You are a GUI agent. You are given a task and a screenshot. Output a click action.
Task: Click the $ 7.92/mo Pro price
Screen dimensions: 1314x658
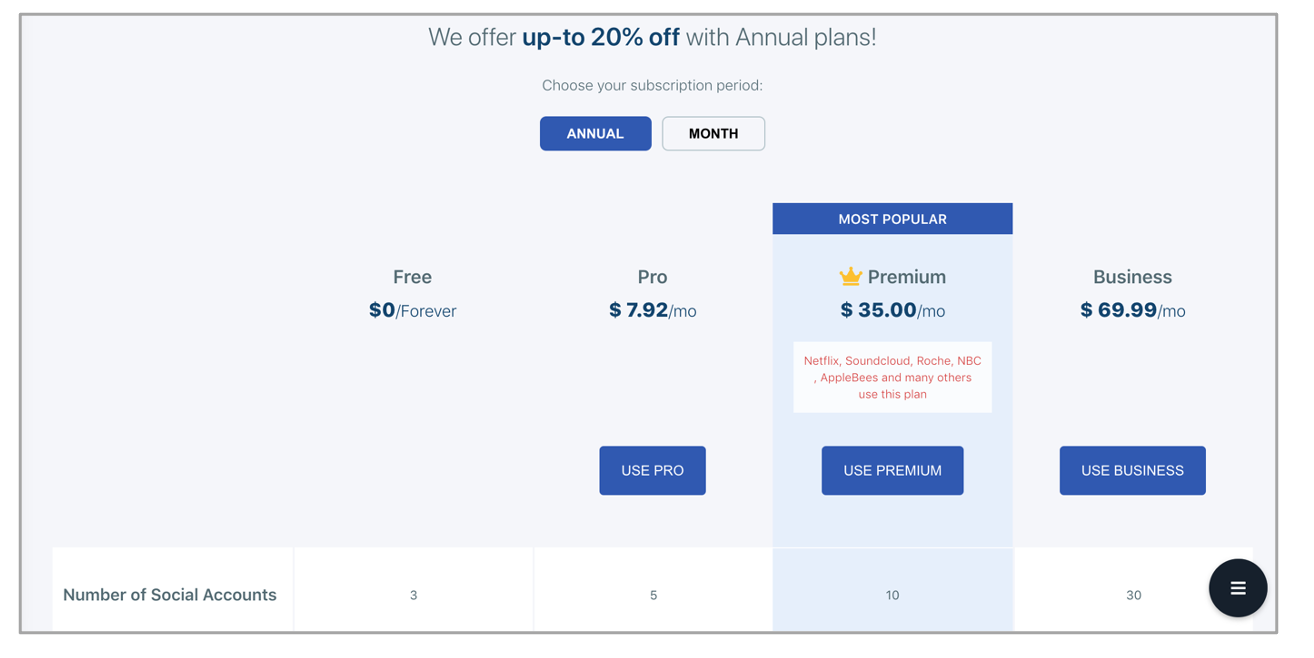click(652, 311)
